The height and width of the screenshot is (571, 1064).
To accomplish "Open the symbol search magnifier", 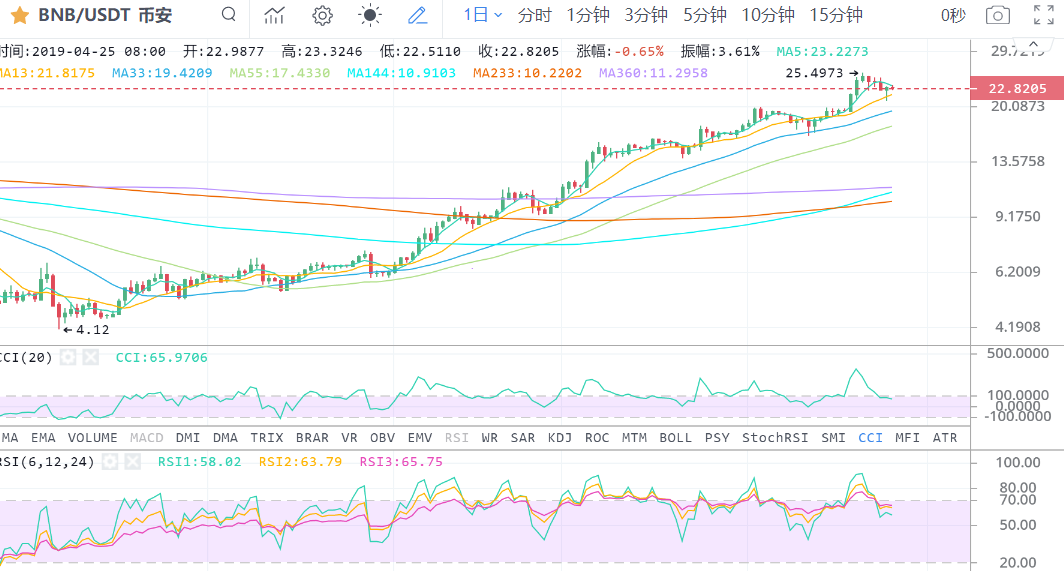I will (229, 15).
